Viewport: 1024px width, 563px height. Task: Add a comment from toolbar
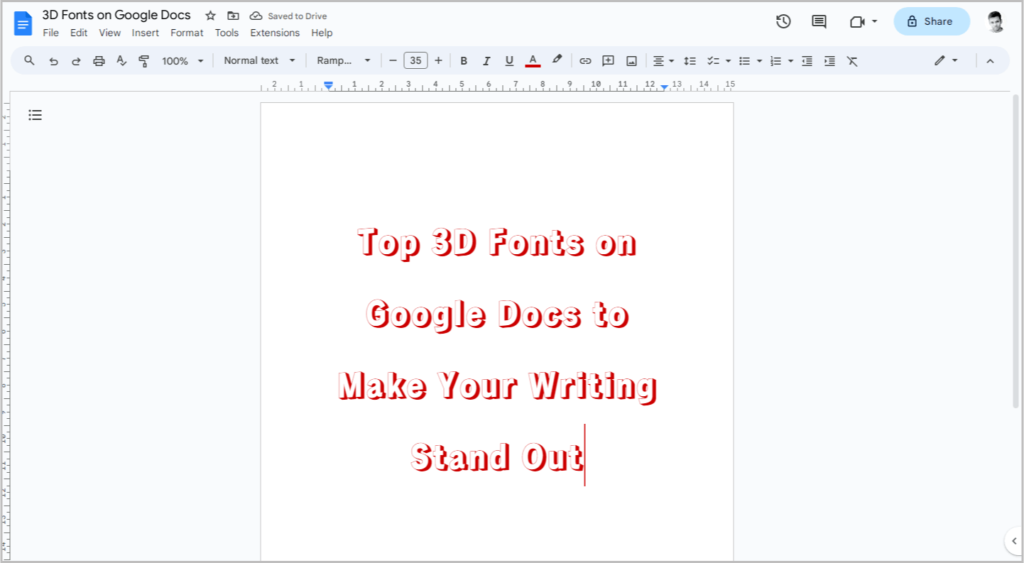click(608, 61)
